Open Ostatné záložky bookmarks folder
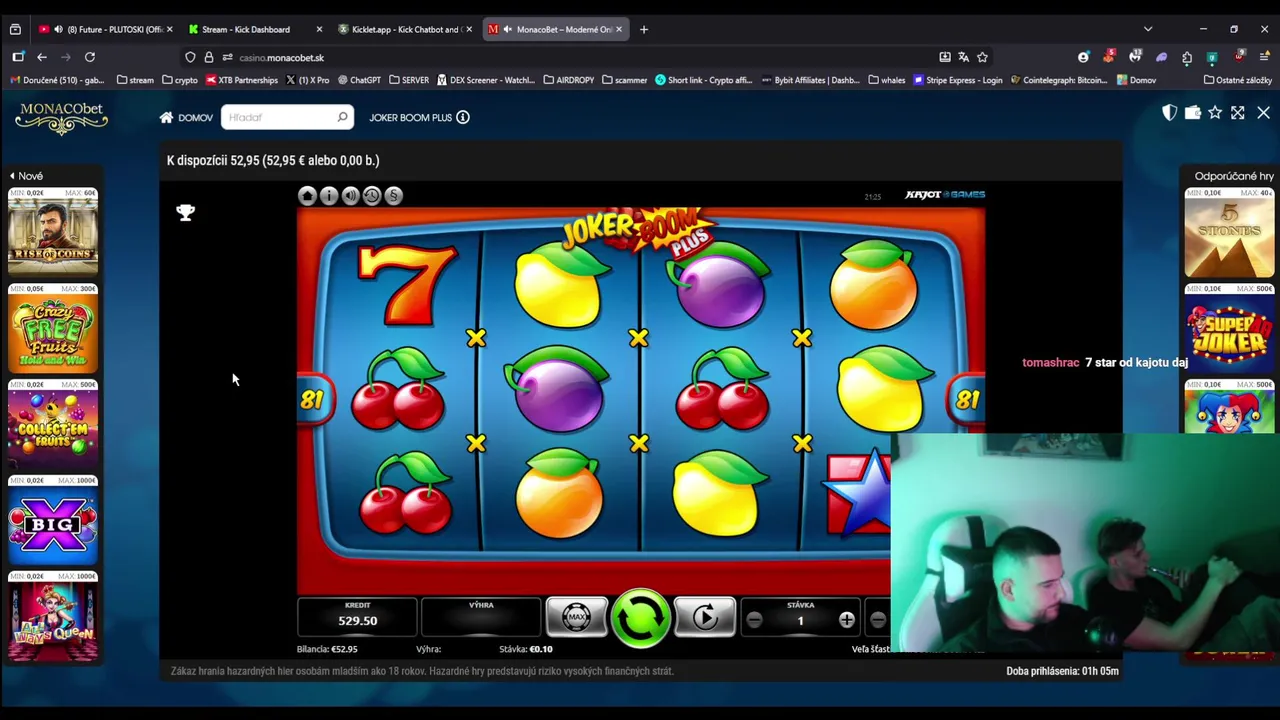The height and width of the screenshot is (720, 1280). (1238, 80)
